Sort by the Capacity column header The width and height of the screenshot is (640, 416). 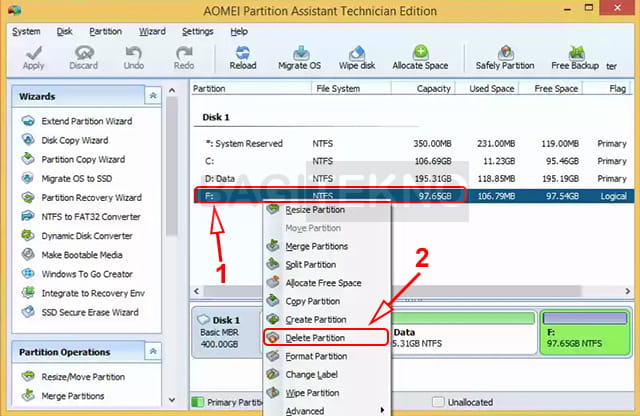(423, 89)
